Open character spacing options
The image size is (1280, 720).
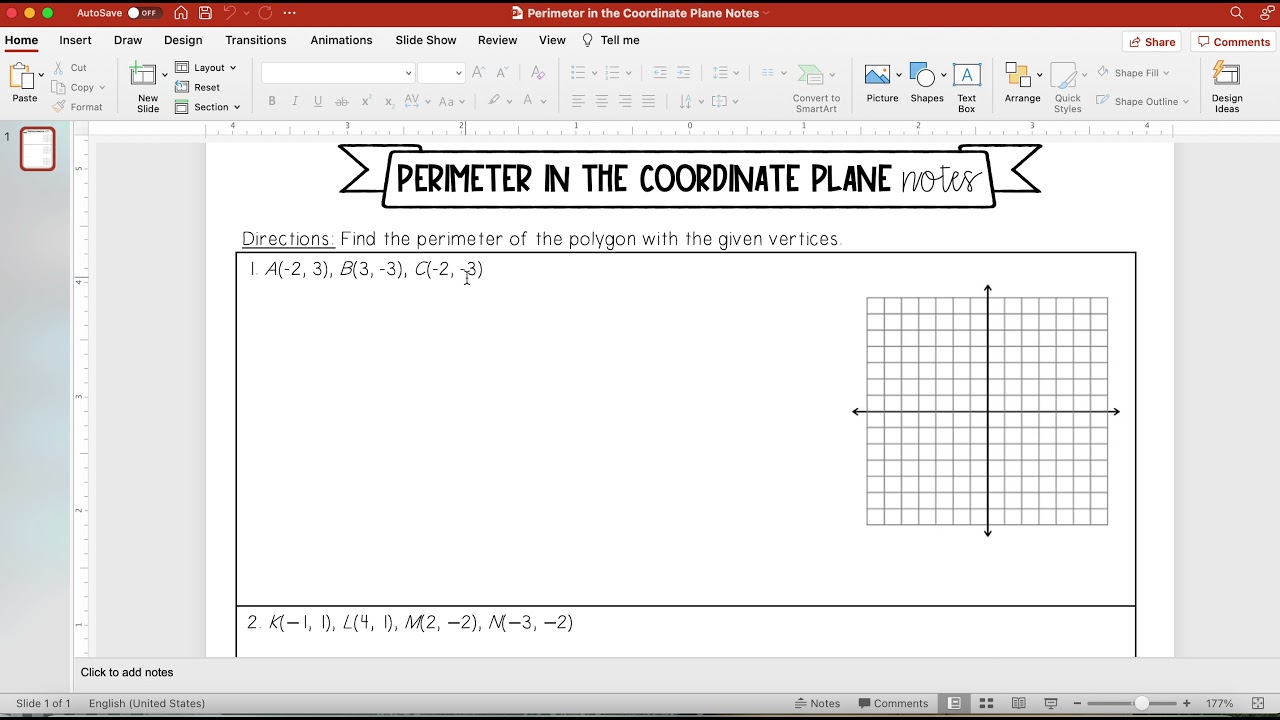click(417, 101)
